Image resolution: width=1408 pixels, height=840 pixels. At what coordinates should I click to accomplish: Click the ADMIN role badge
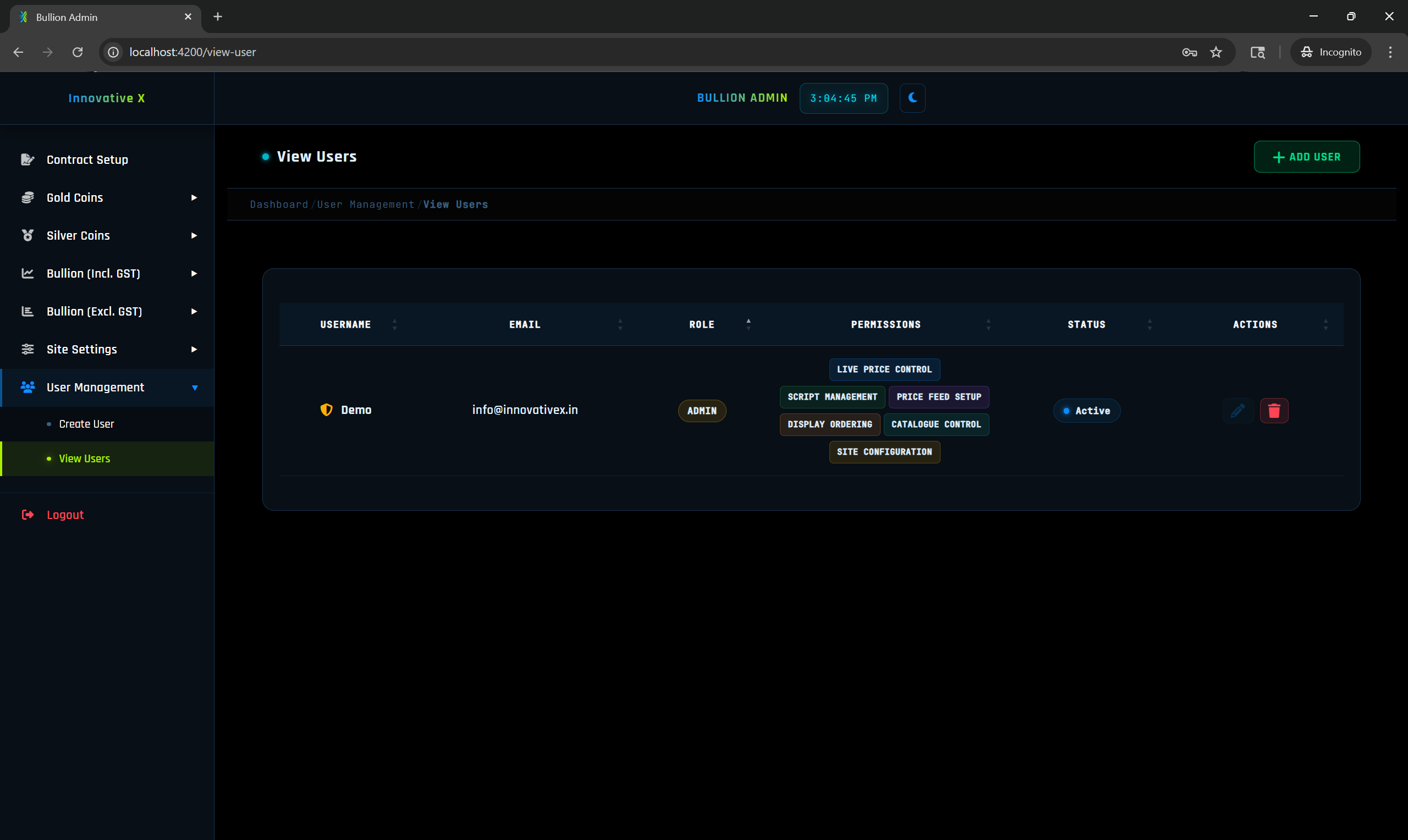pyautogui.click(x=701, y=410)
